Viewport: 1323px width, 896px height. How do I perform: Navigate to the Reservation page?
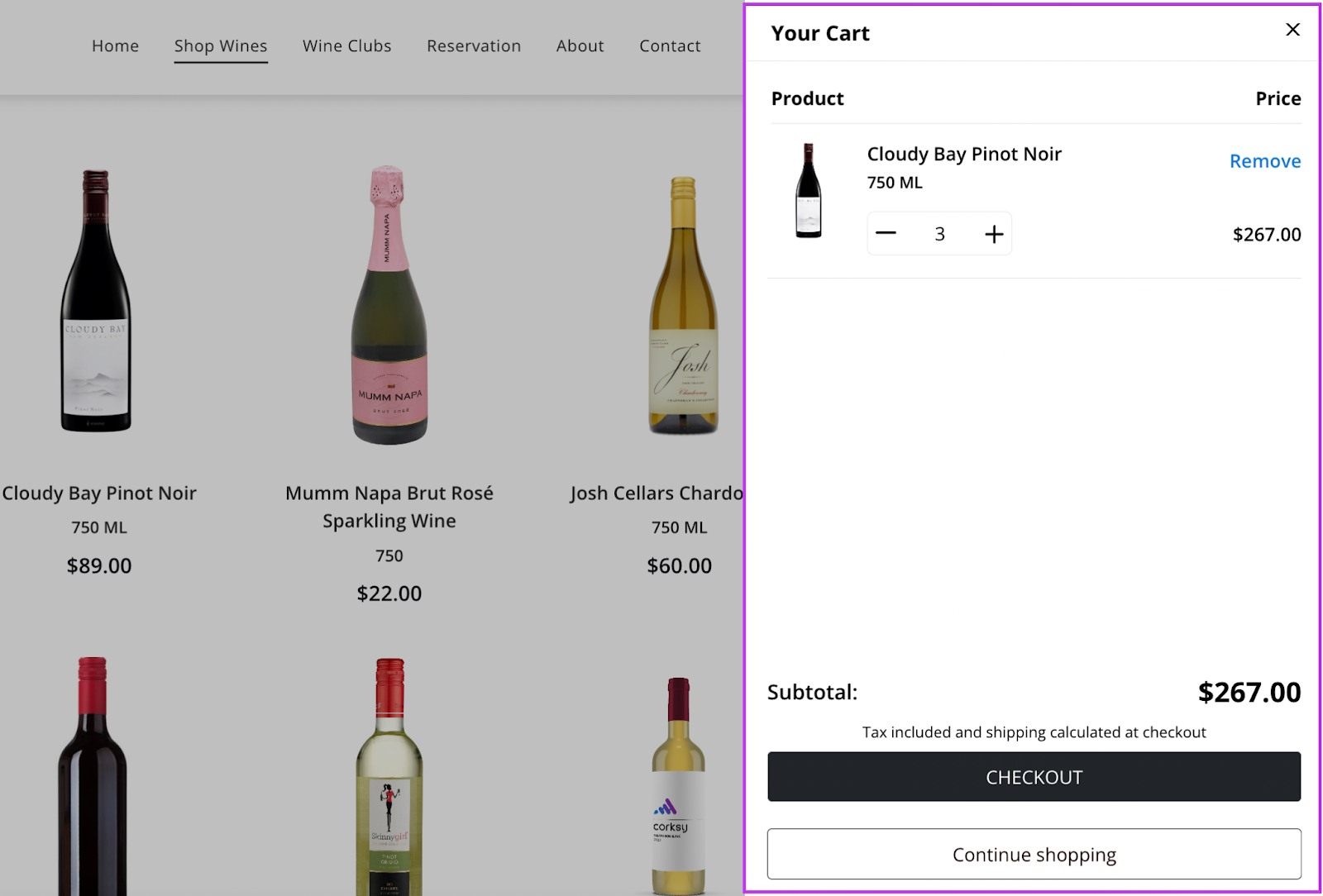pyautogui.click(x=474, y=46)
